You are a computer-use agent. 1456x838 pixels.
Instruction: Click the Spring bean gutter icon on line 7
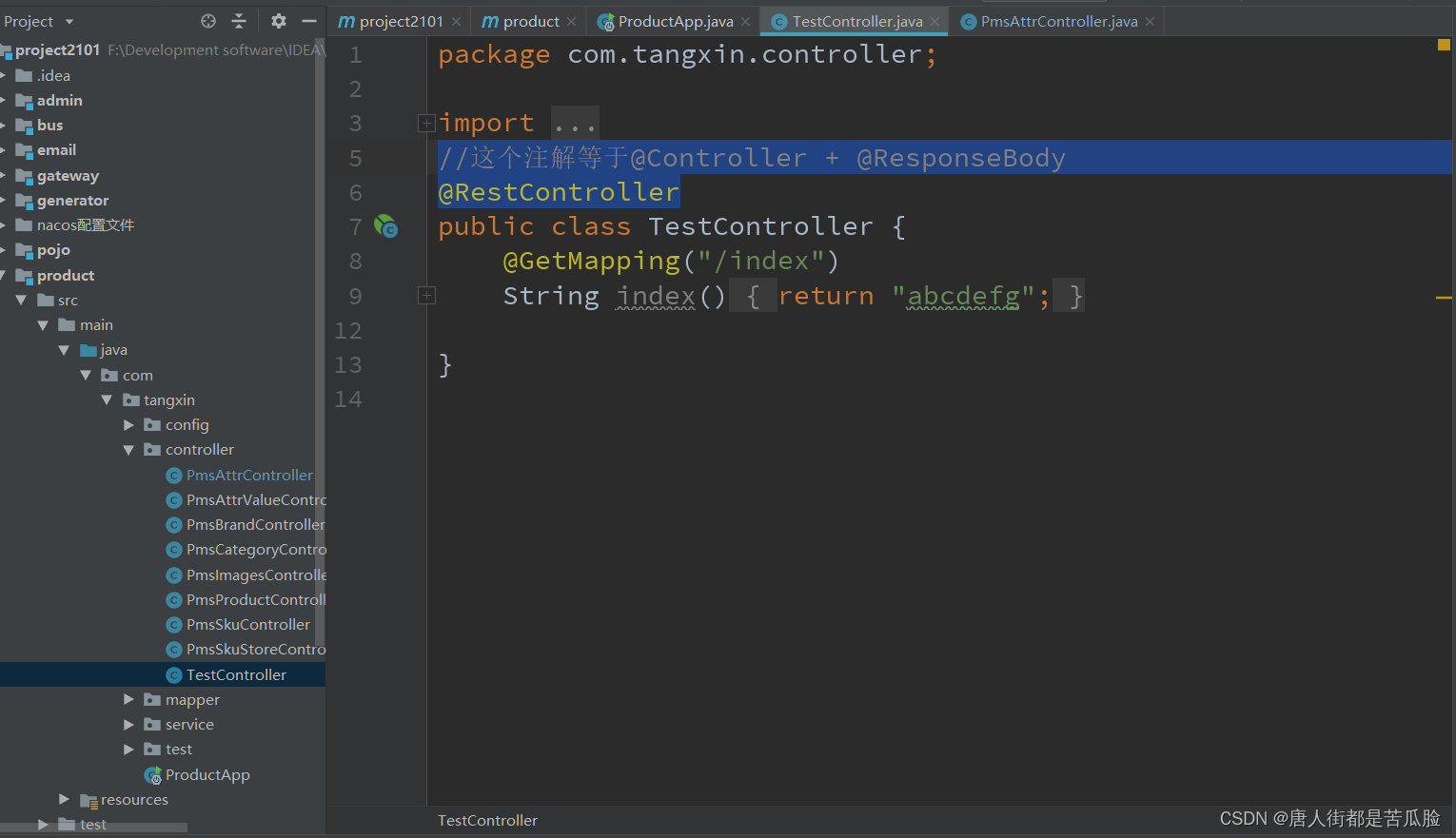point(385,226)
